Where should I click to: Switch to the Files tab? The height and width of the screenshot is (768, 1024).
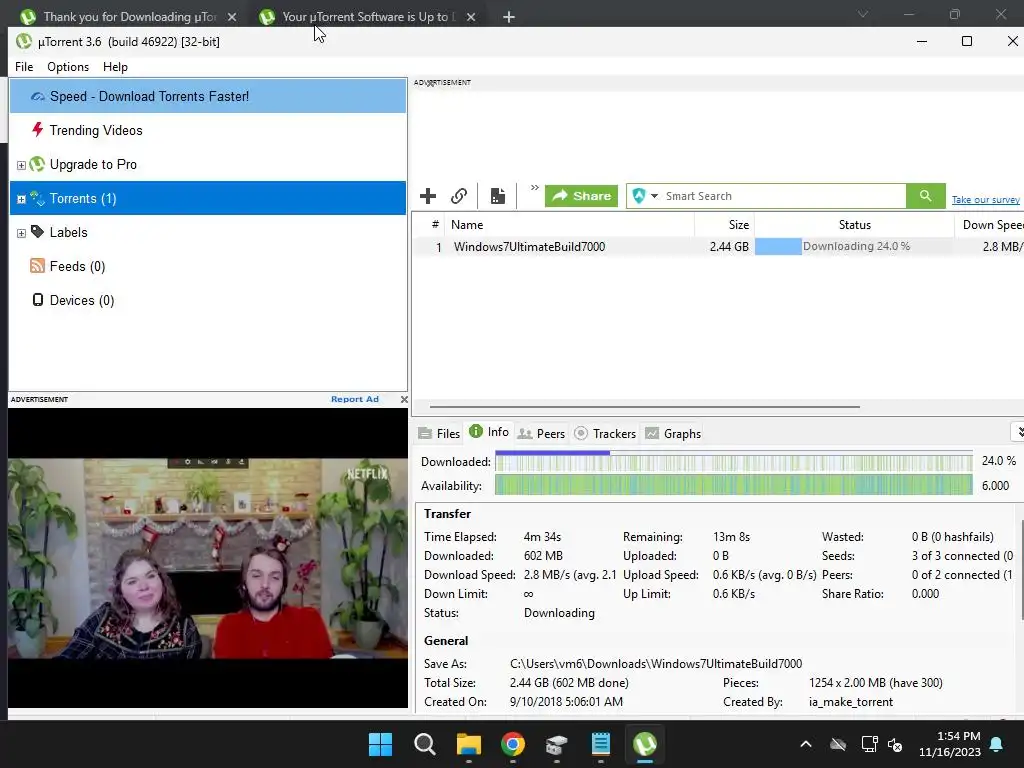point(440,434)
